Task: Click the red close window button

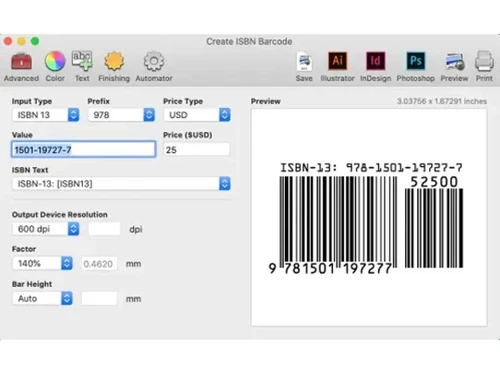Action: [x=8, y=41]
